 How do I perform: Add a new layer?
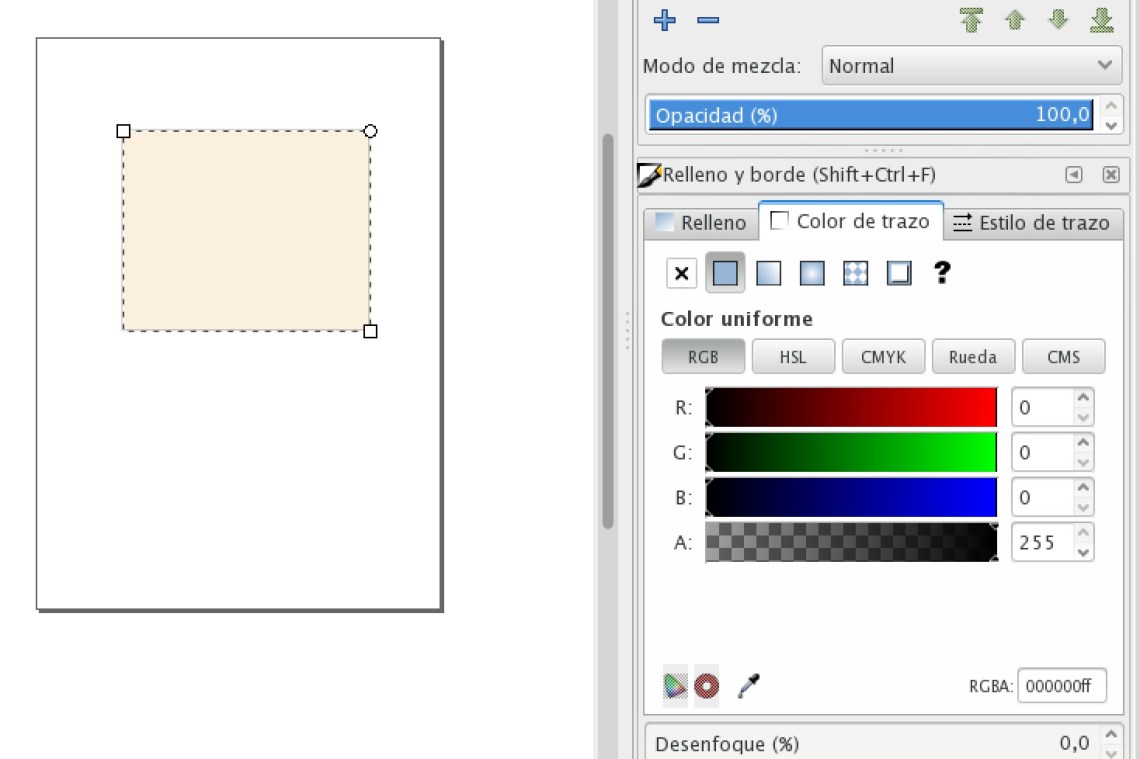click(x=663, y=19)
